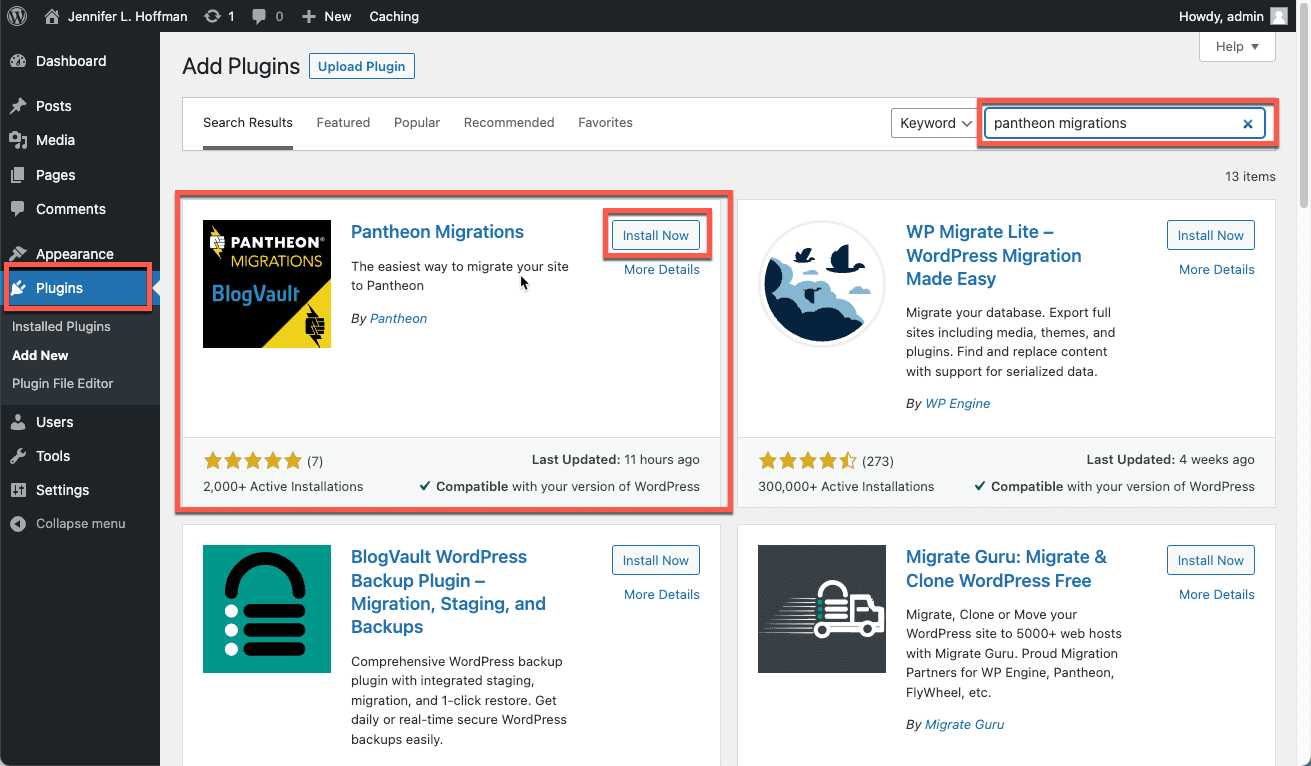Open the comments bubble icon in admin bar

pos(260,17)
